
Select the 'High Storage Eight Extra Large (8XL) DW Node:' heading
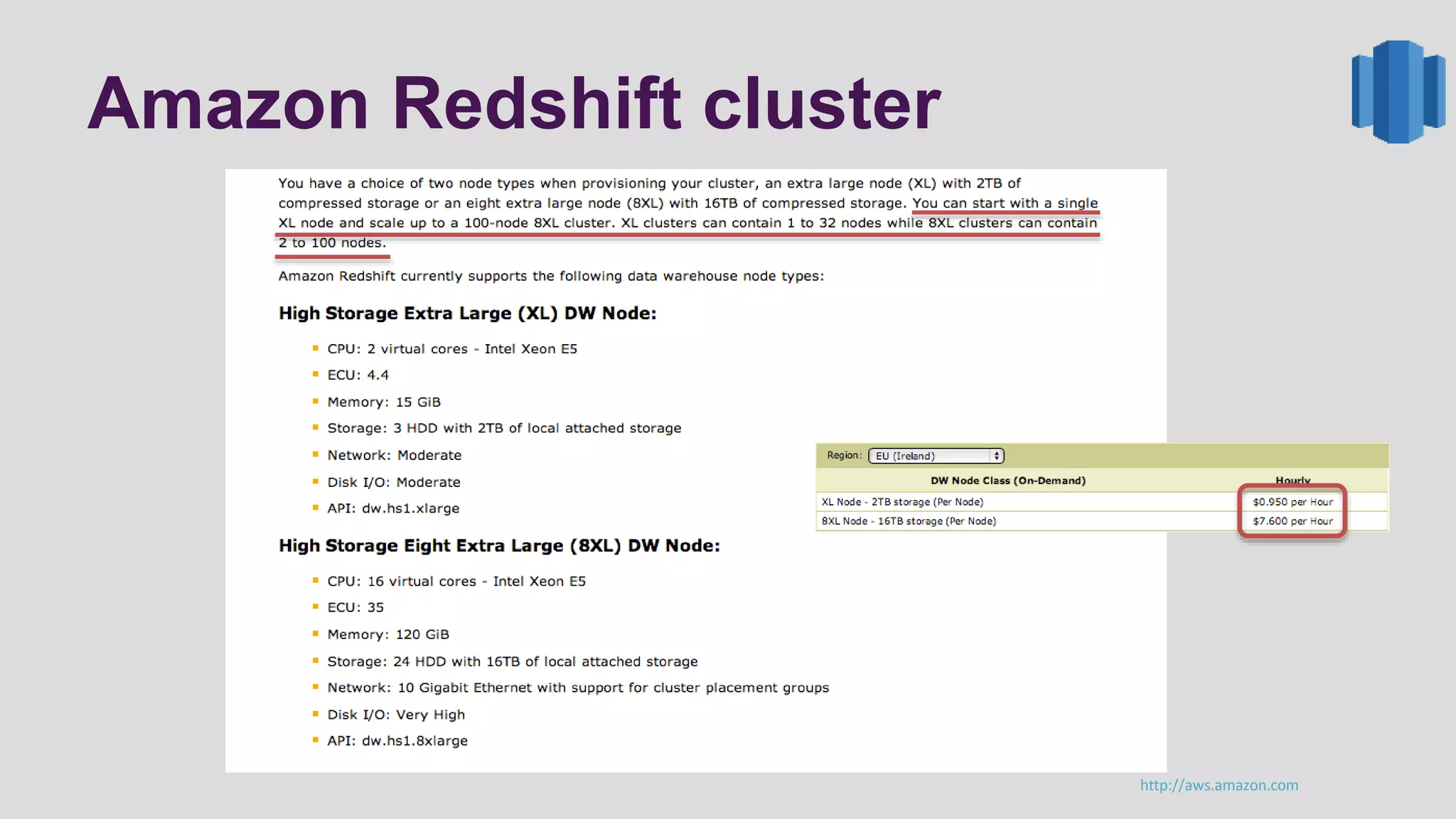499,546
